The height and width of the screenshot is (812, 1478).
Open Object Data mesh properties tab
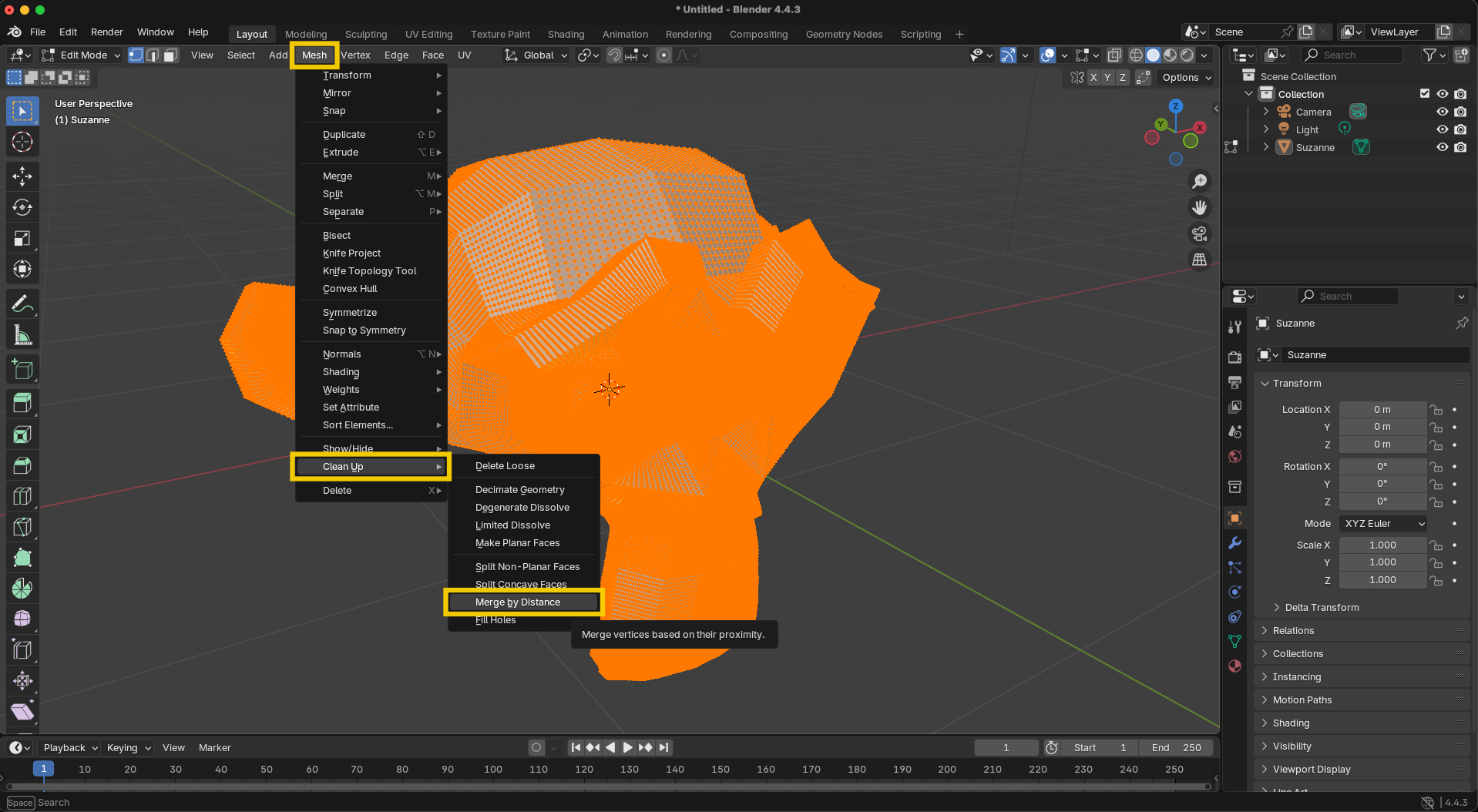[1235, 642]
